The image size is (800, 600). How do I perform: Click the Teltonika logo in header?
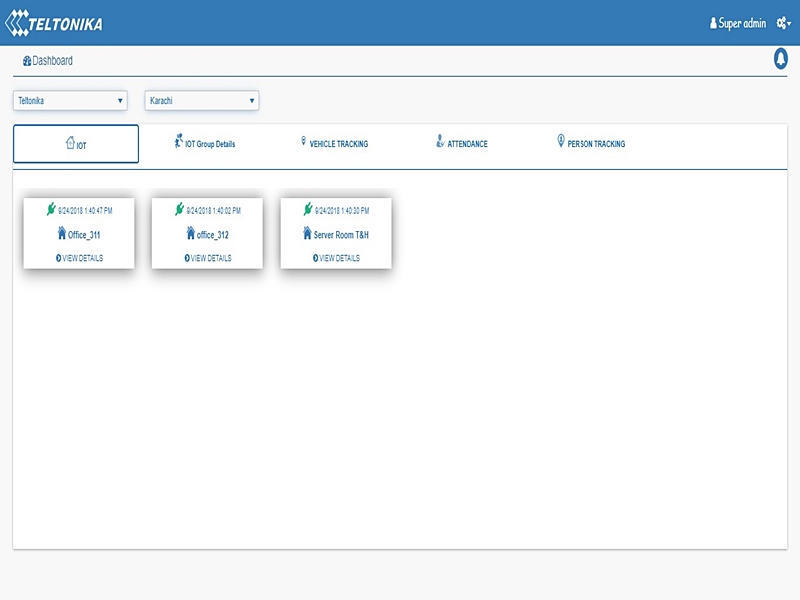click(x=54, y=22)
